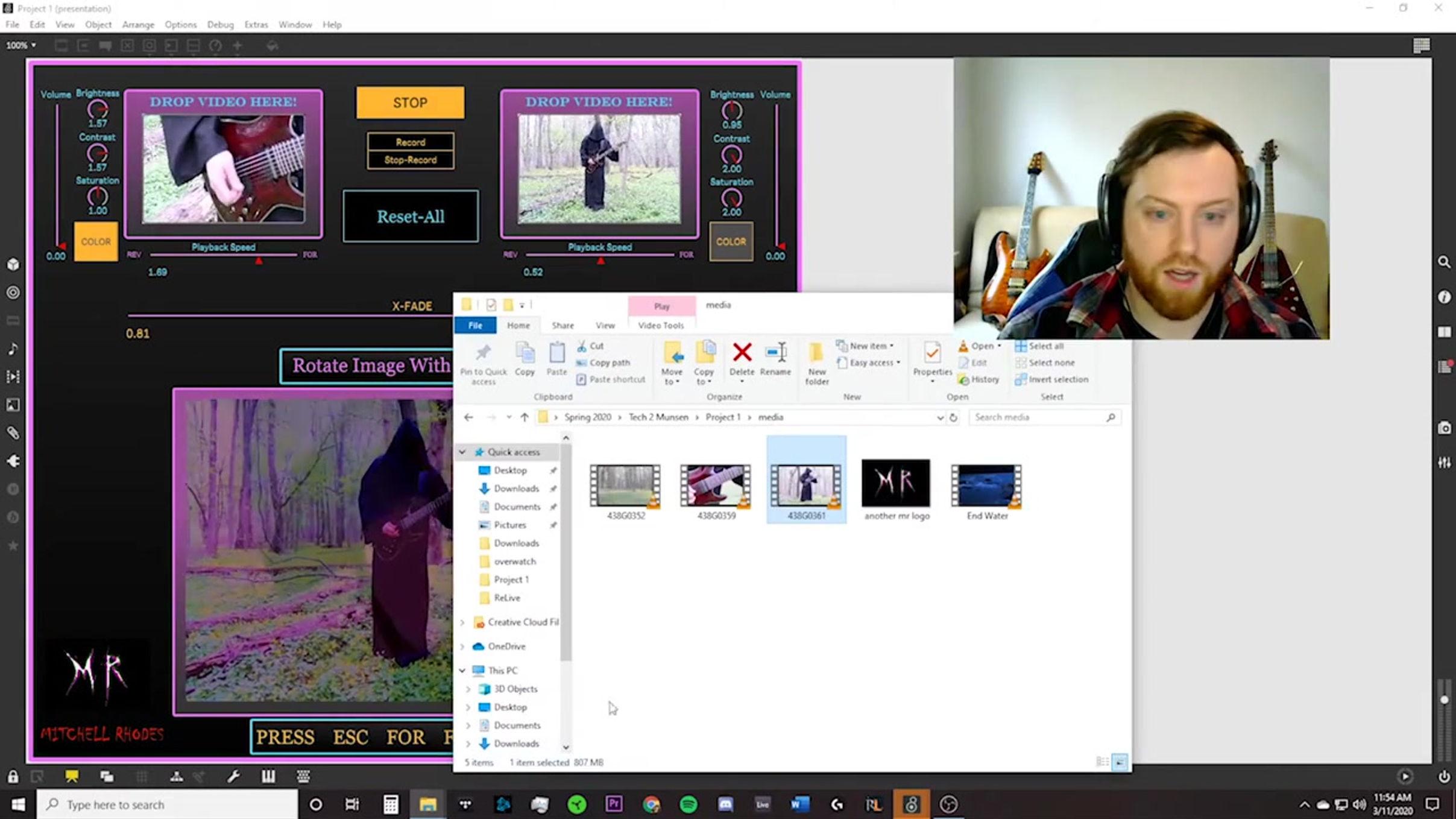Toggle presentation mode icon in bottom toolbar
The width and height of the screenshot is (1456, 819).
[72, 777]
